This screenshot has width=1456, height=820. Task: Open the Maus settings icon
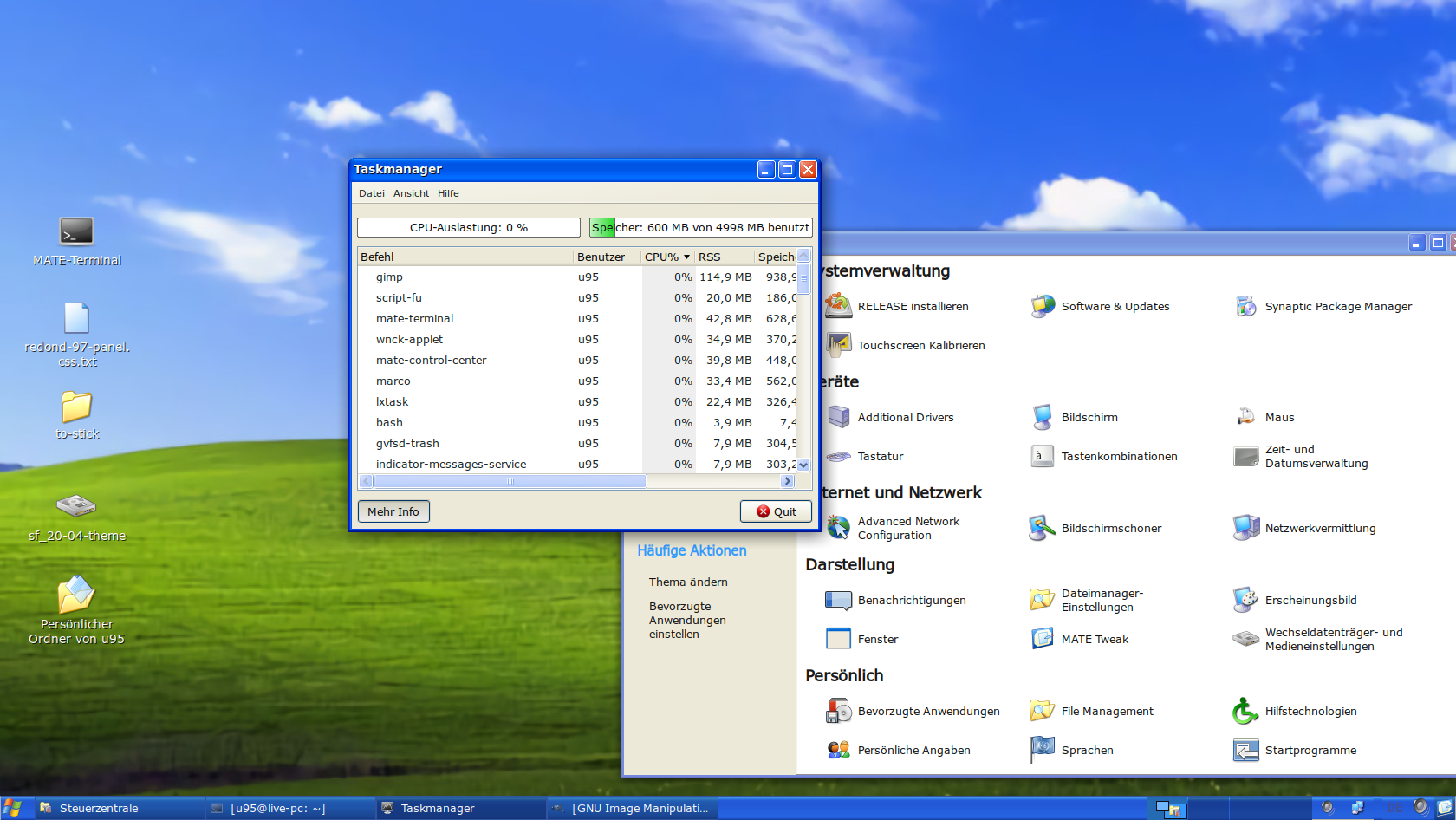[x=1246, y=417]
